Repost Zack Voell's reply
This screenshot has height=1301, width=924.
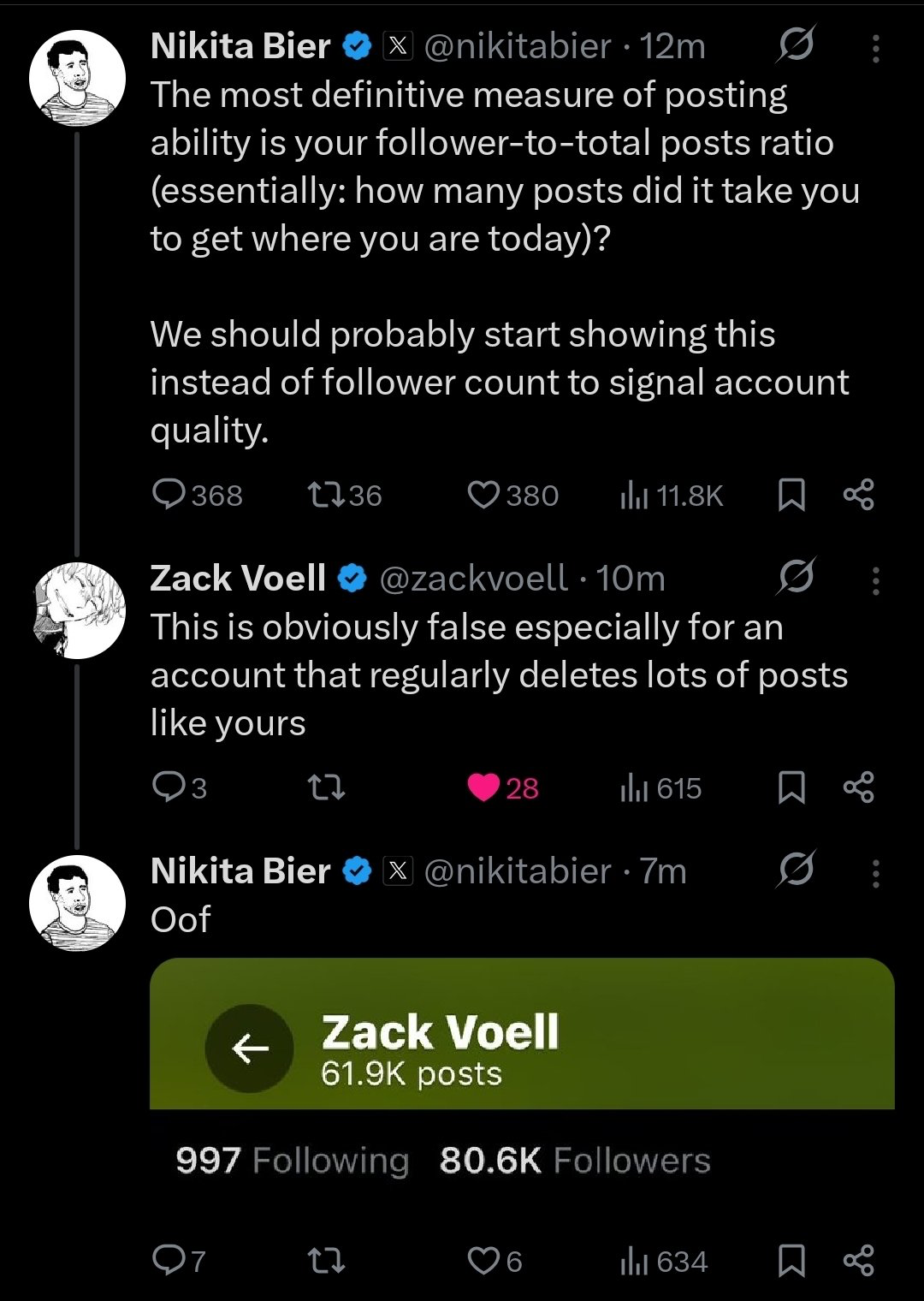pos(325,787)
